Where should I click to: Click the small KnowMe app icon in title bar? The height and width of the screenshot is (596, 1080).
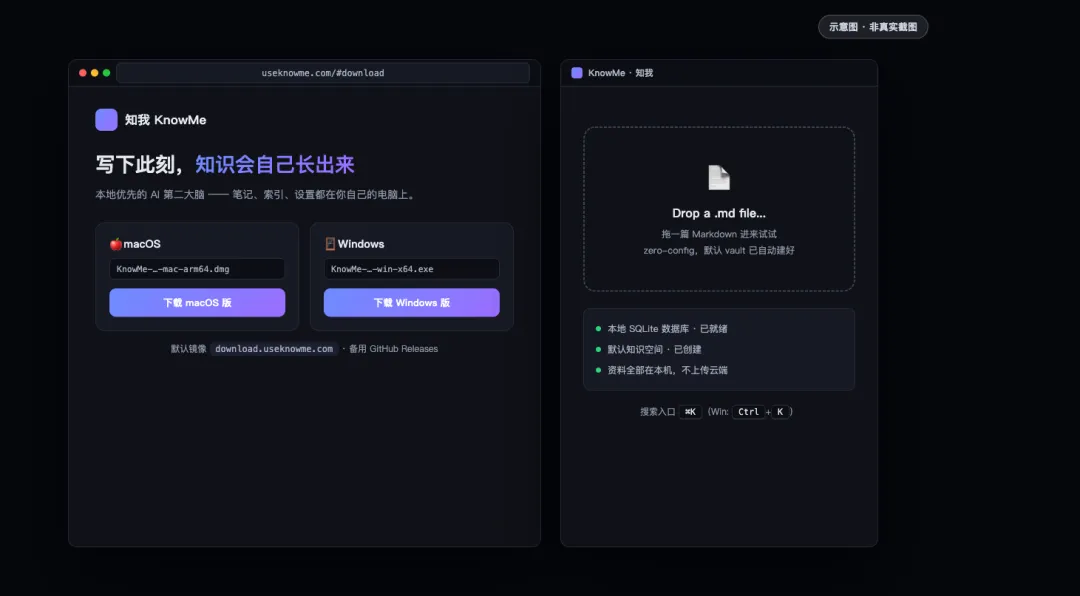tap(577, 73)
